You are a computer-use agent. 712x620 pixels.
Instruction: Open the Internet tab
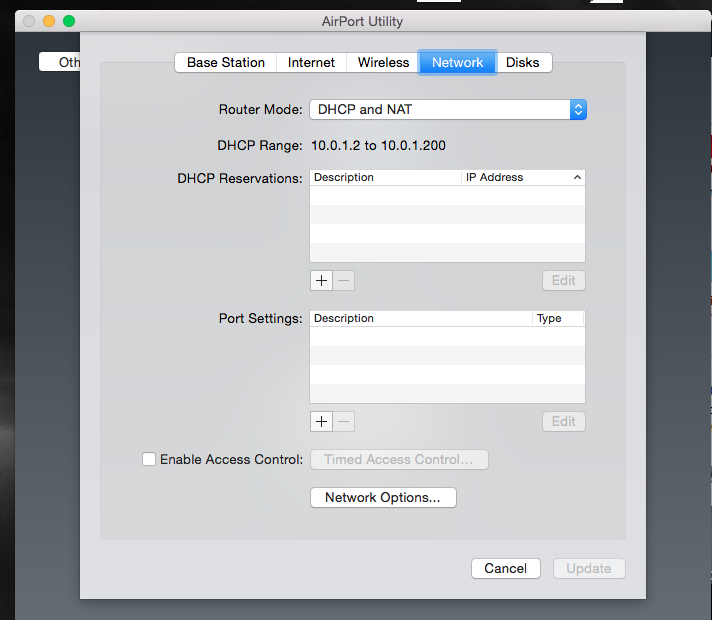click(x=311, y=62)
